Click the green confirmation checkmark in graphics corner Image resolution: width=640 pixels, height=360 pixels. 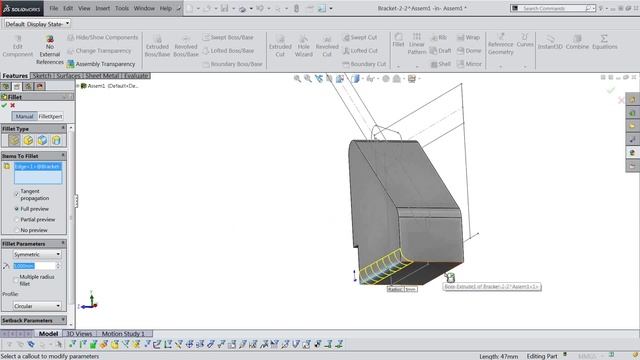[611, 90]
